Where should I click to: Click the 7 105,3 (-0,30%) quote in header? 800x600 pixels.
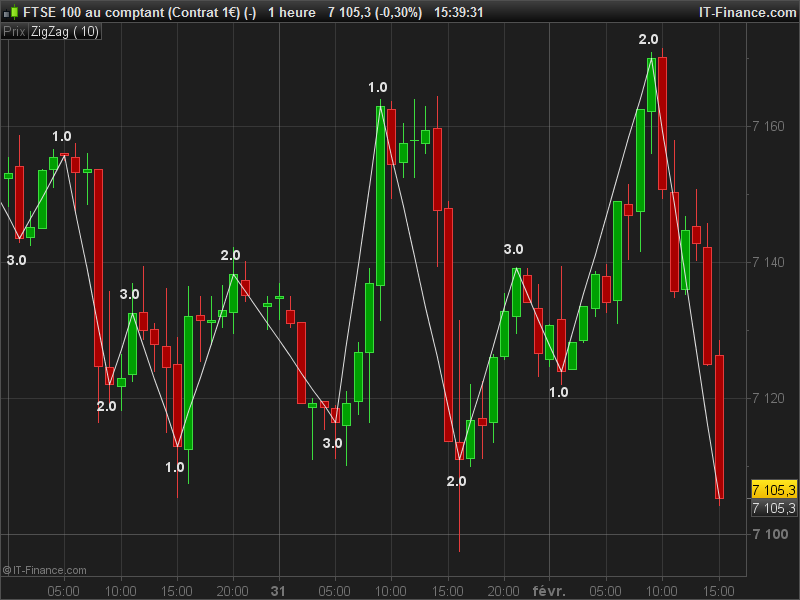coord(375,12)
